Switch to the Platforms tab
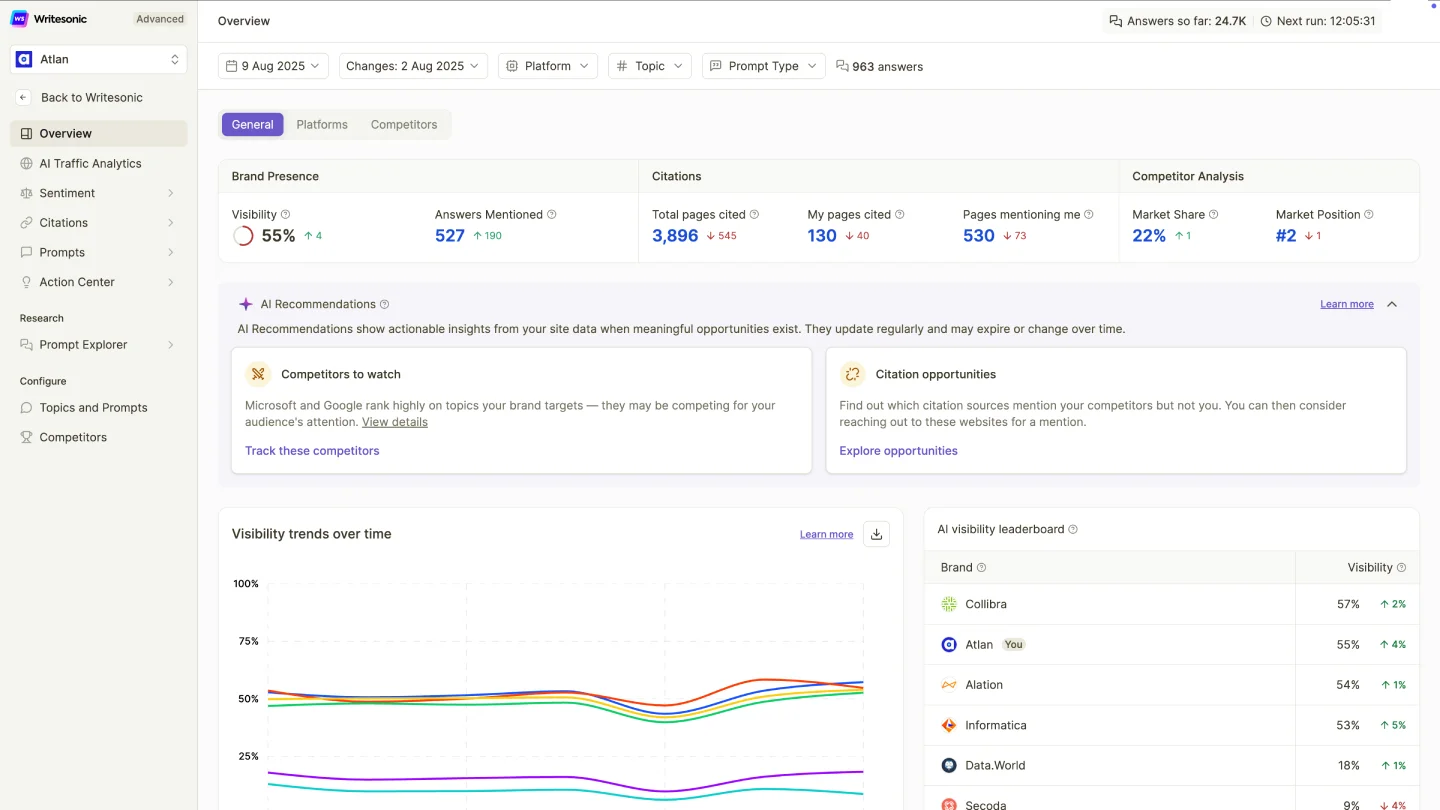1440x810 pixels. pyautogui.click(x=322, y=124)
